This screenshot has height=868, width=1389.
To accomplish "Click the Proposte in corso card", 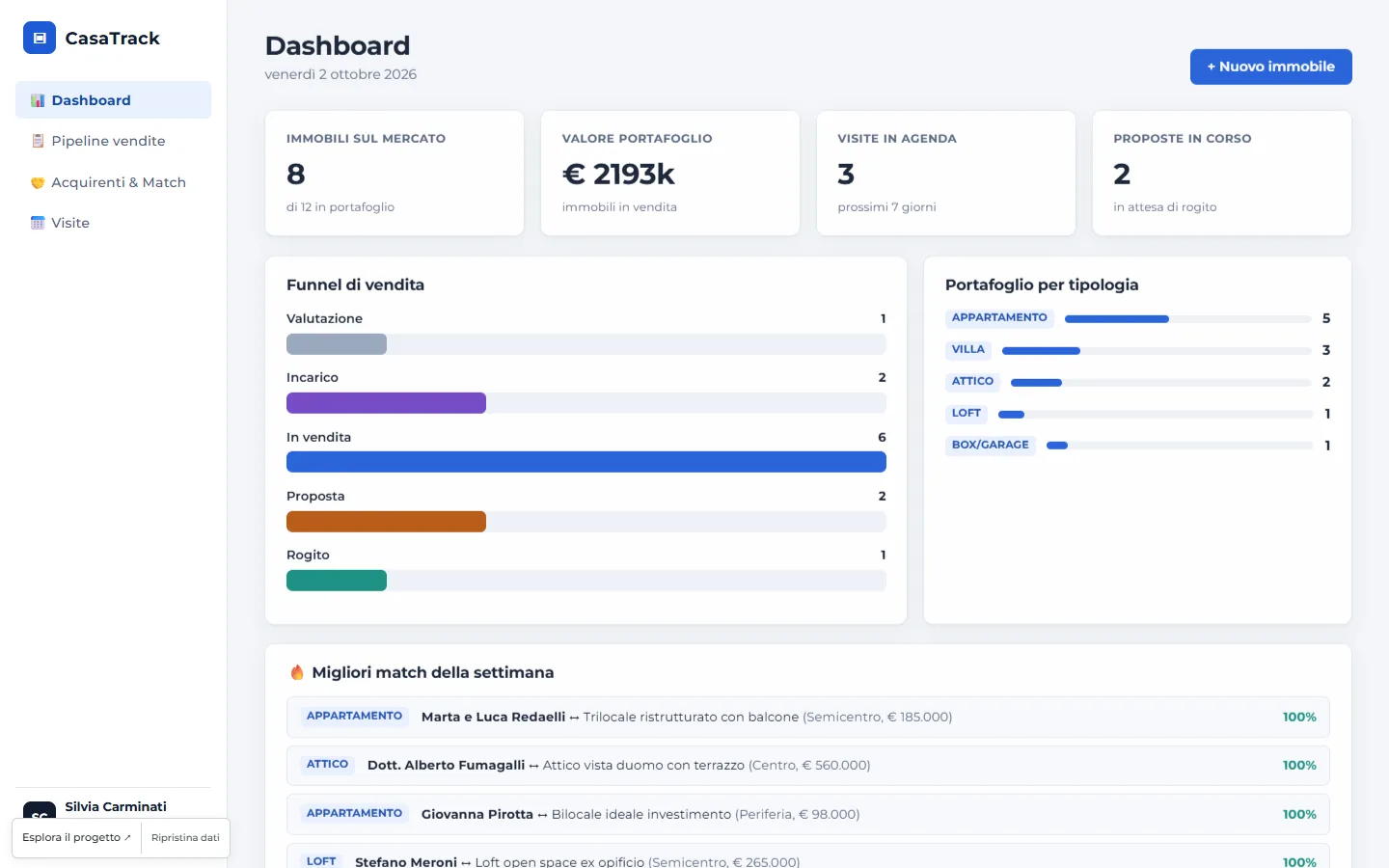I will pyautogui.click(x=1222, y=173).
